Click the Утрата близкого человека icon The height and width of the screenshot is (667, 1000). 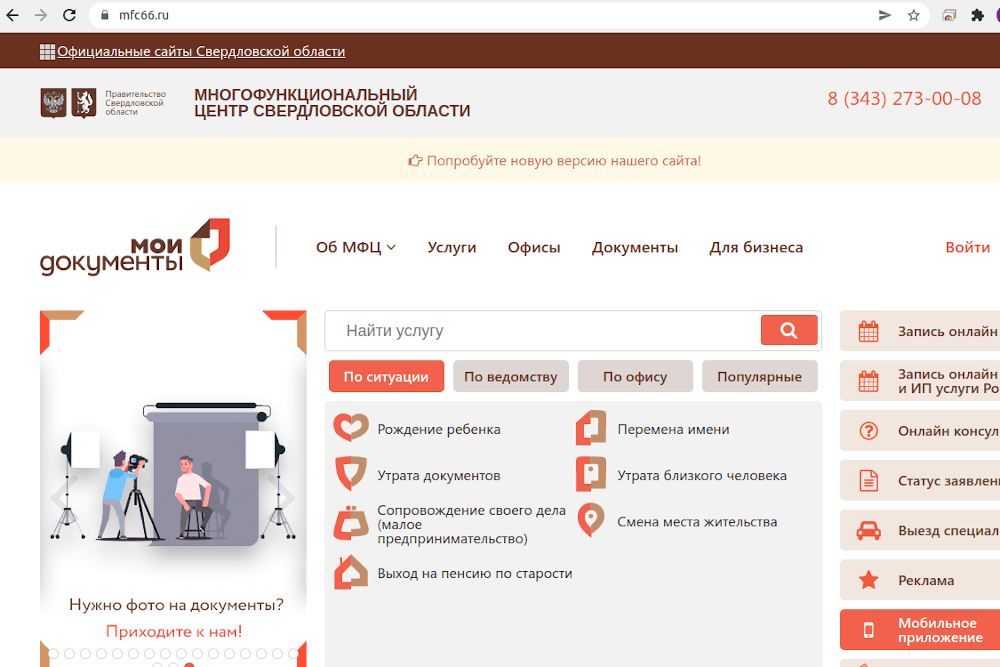[591, 475]
